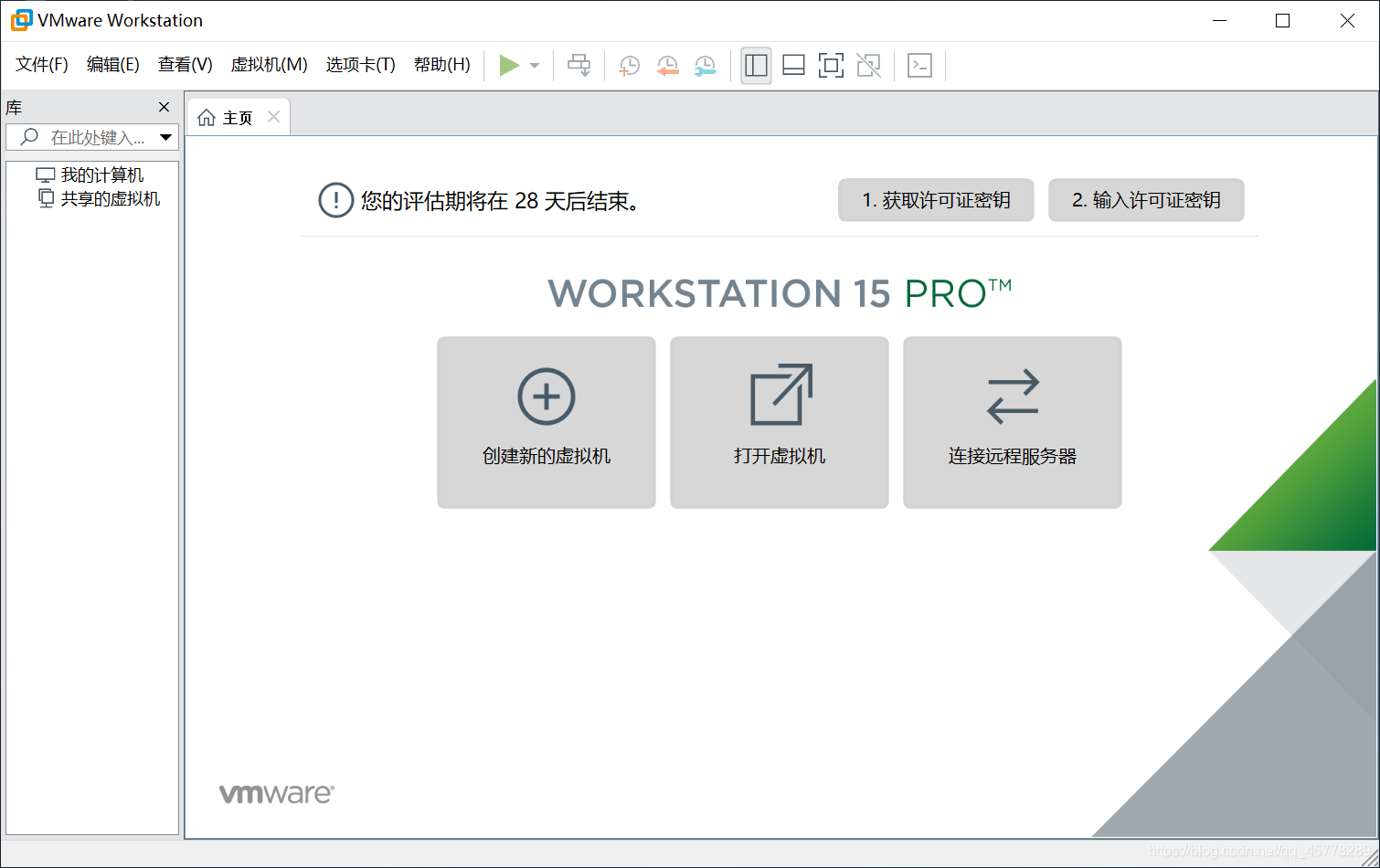Viewport: 1380px width, 868px height.
Task: Select the 主页 tab
Action: 239,118
